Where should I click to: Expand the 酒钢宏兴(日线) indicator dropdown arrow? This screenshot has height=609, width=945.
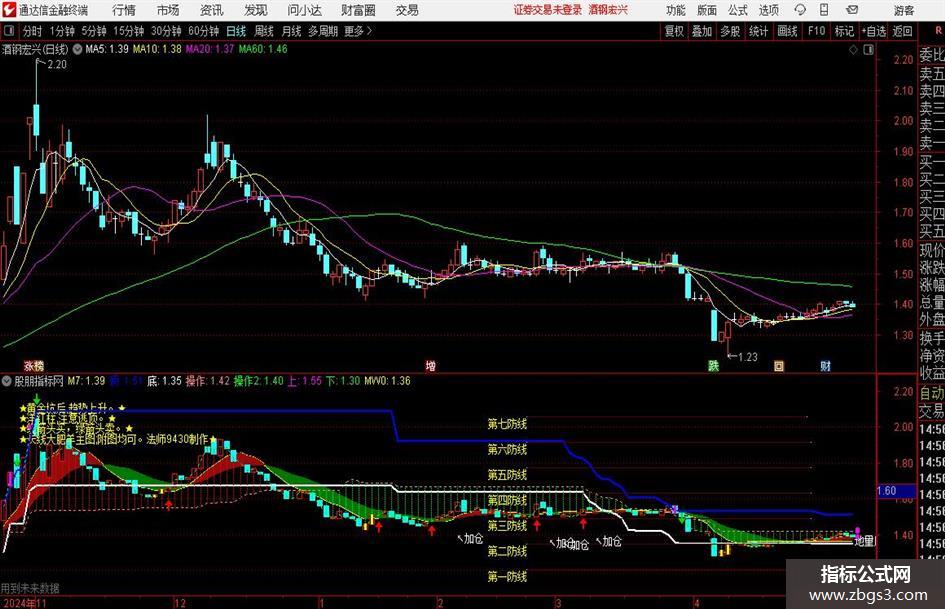pyautogui.click(x=77, y=49)
